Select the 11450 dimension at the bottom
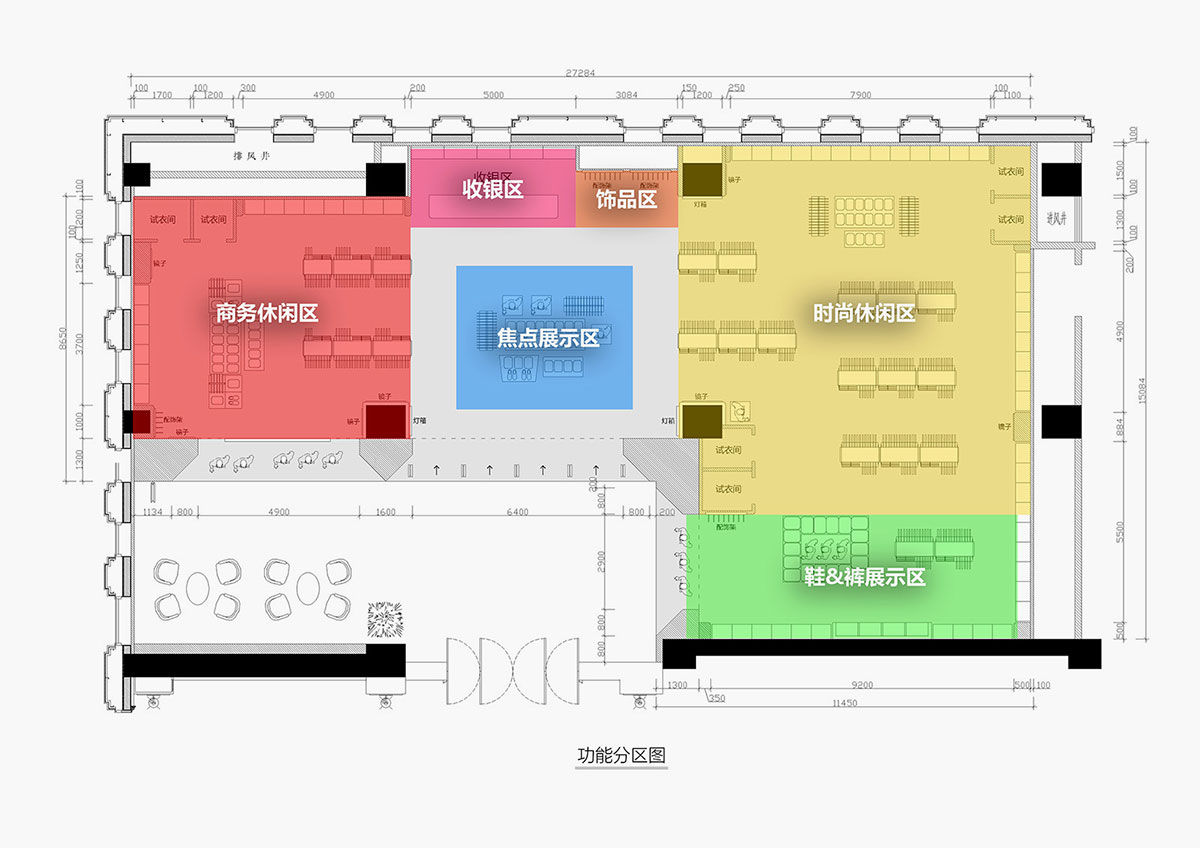 [x=861, y=704]
